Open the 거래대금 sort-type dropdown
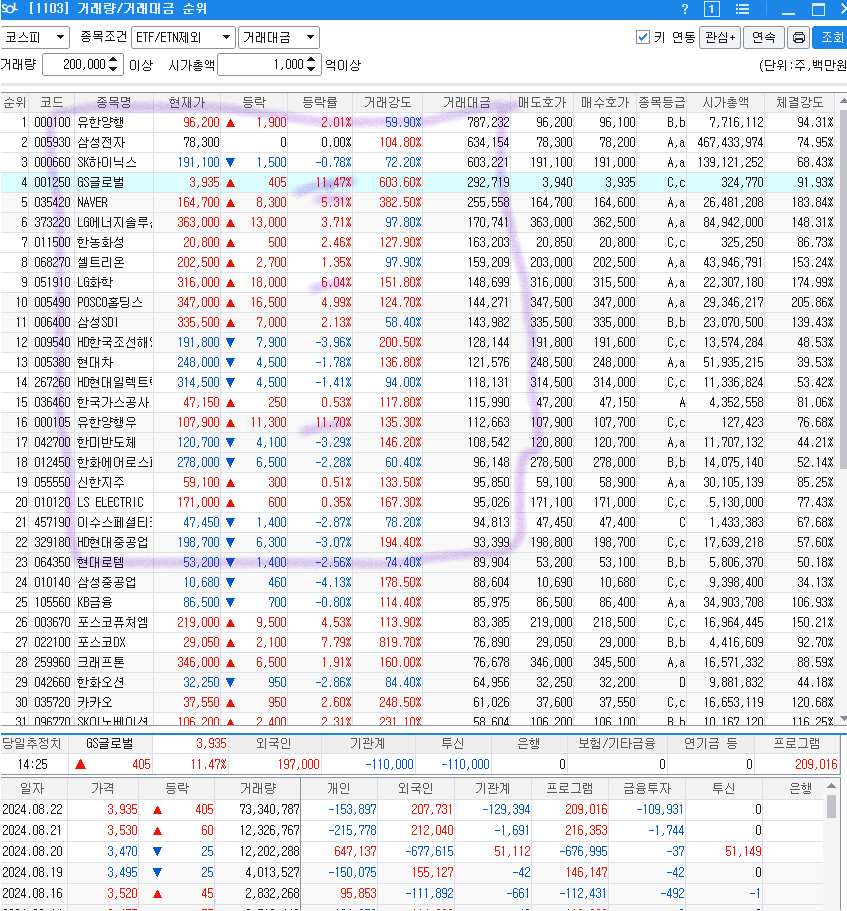847x911 pixels. [x=279, y=38]
